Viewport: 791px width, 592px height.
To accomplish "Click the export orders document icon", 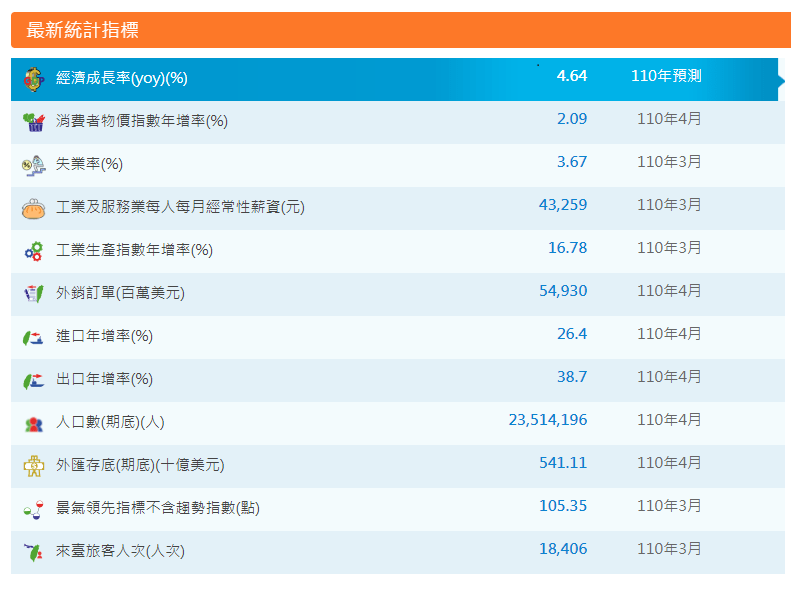I will tap(34, 294).
